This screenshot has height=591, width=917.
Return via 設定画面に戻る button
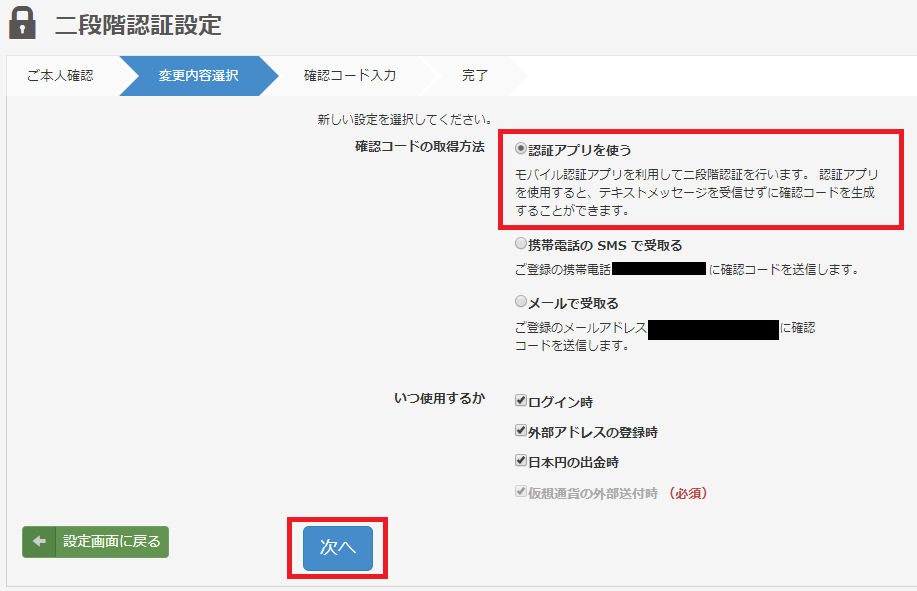point(95,542)
